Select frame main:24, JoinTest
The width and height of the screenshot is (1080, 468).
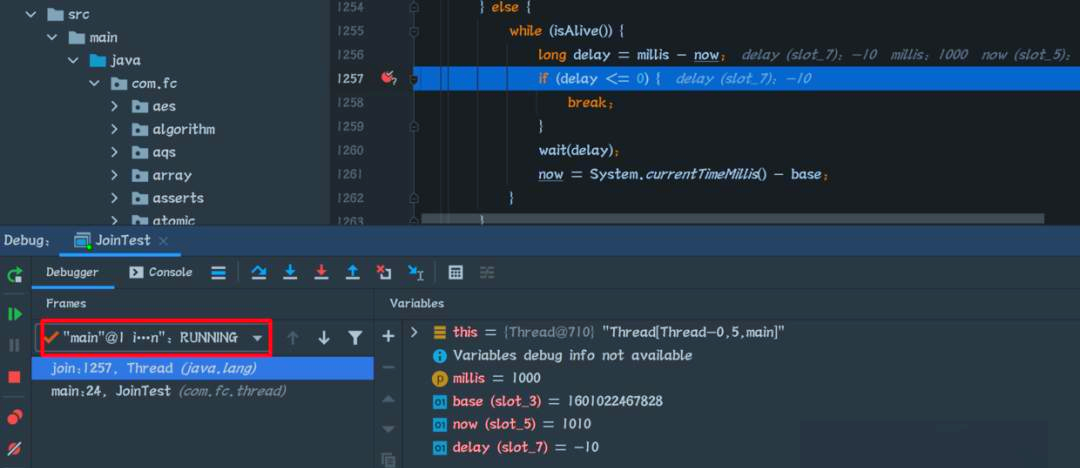(202, 391)
